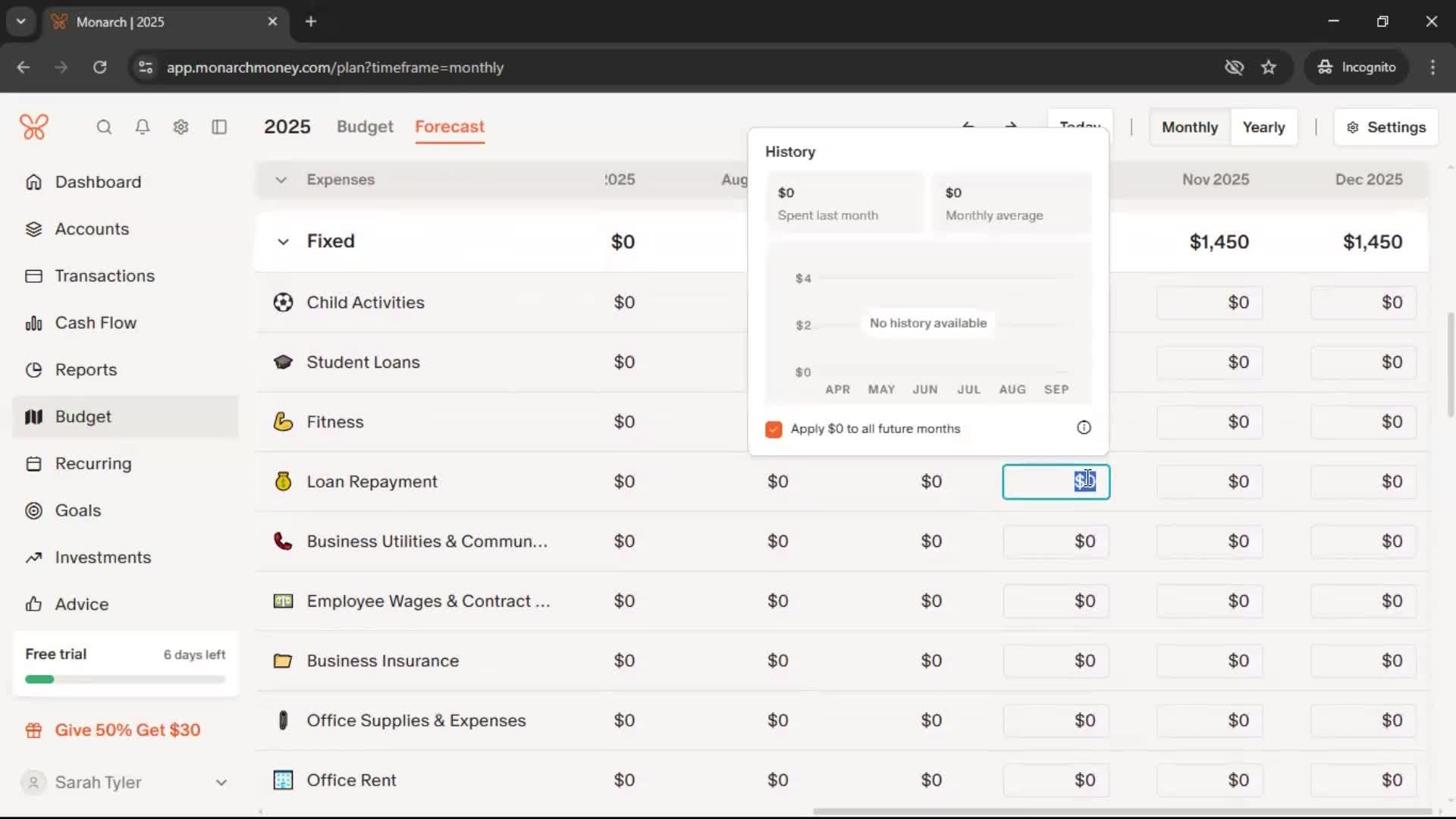This screenshot has width=1456, height=819.
Task: Uncheck Apply $0 to all future months
Action: point(773,429)
